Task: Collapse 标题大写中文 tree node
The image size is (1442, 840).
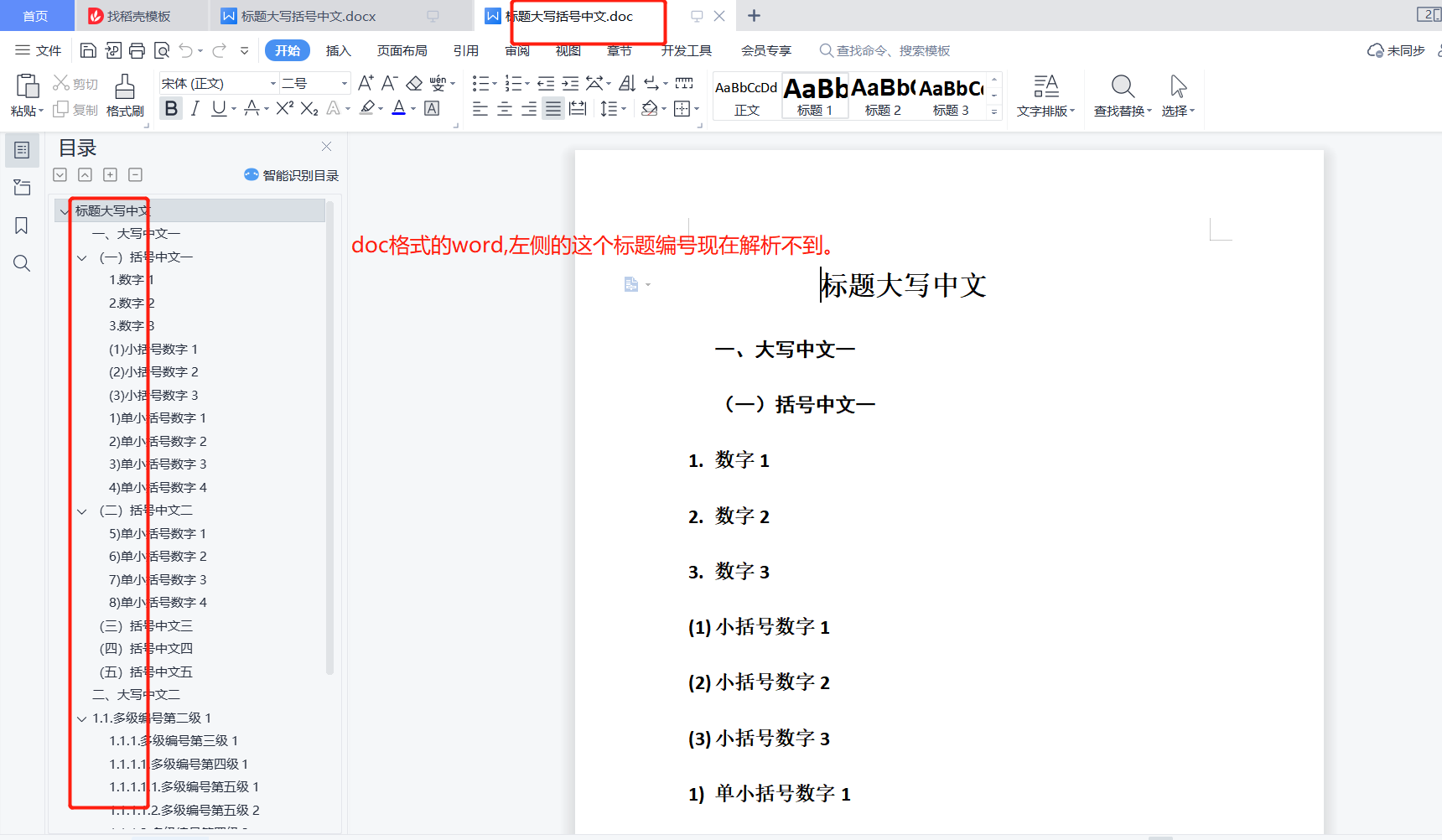Action: (x=65, y=211)
